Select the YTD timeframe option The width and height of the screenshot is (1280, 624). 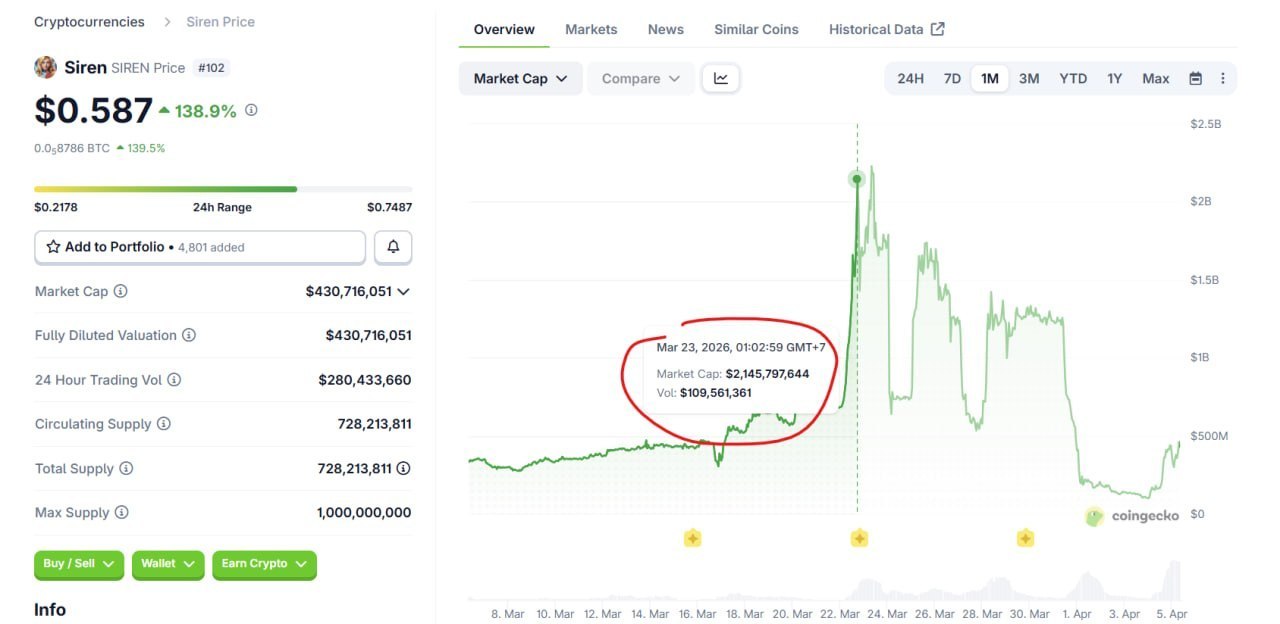tap(1072, 78)
